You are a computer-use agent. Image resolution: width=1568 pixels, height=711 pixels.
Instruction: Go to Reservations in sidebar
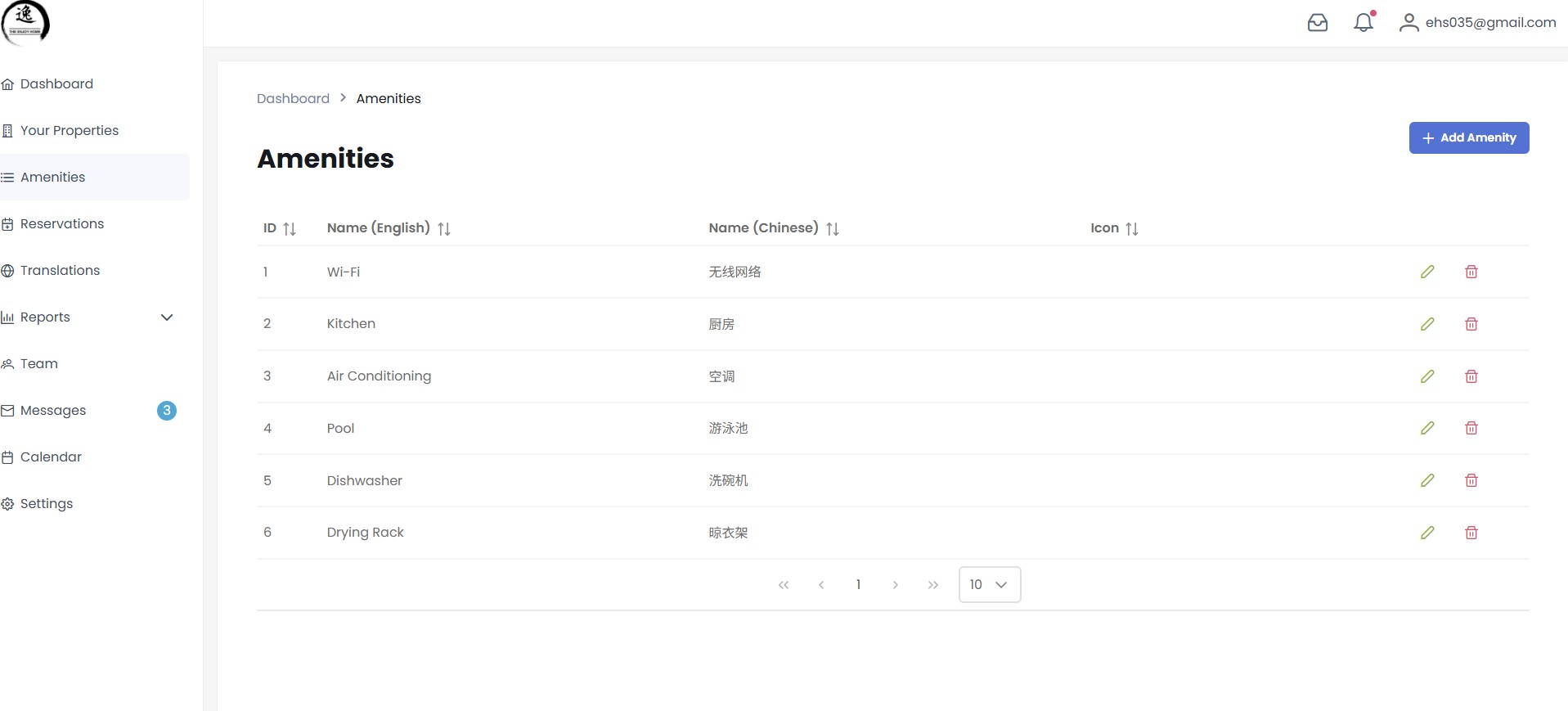61,224
